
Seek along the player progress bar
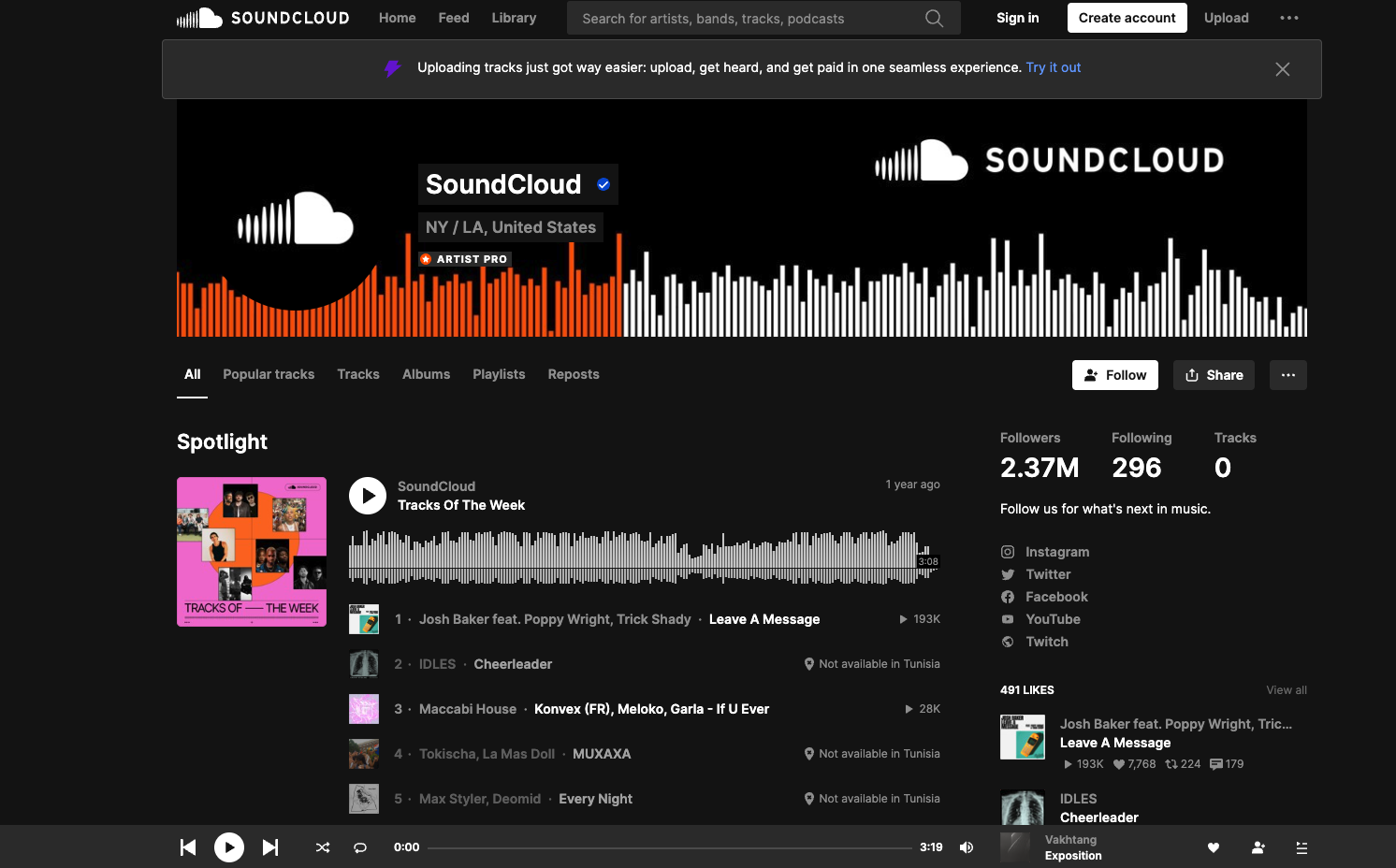tap(669, 847)
